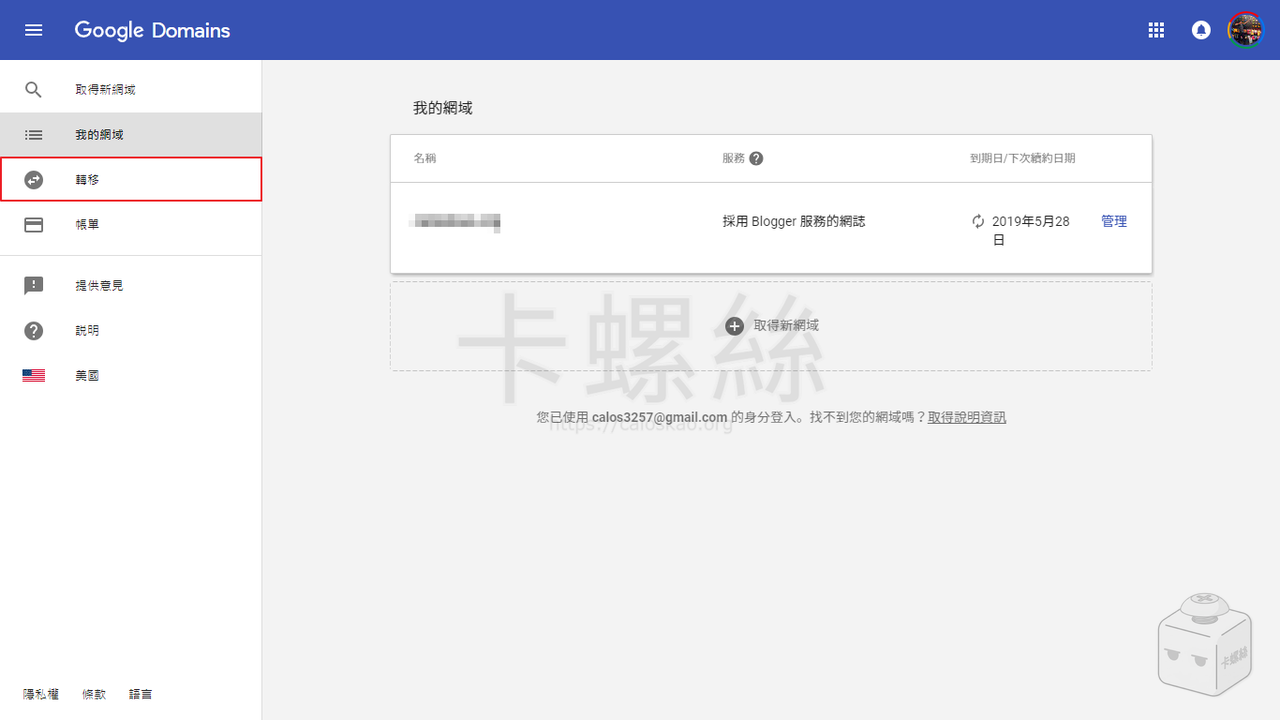Open the hamburger main menu
Viewport: 1280px width, 720px height.
tap(34, 30)
